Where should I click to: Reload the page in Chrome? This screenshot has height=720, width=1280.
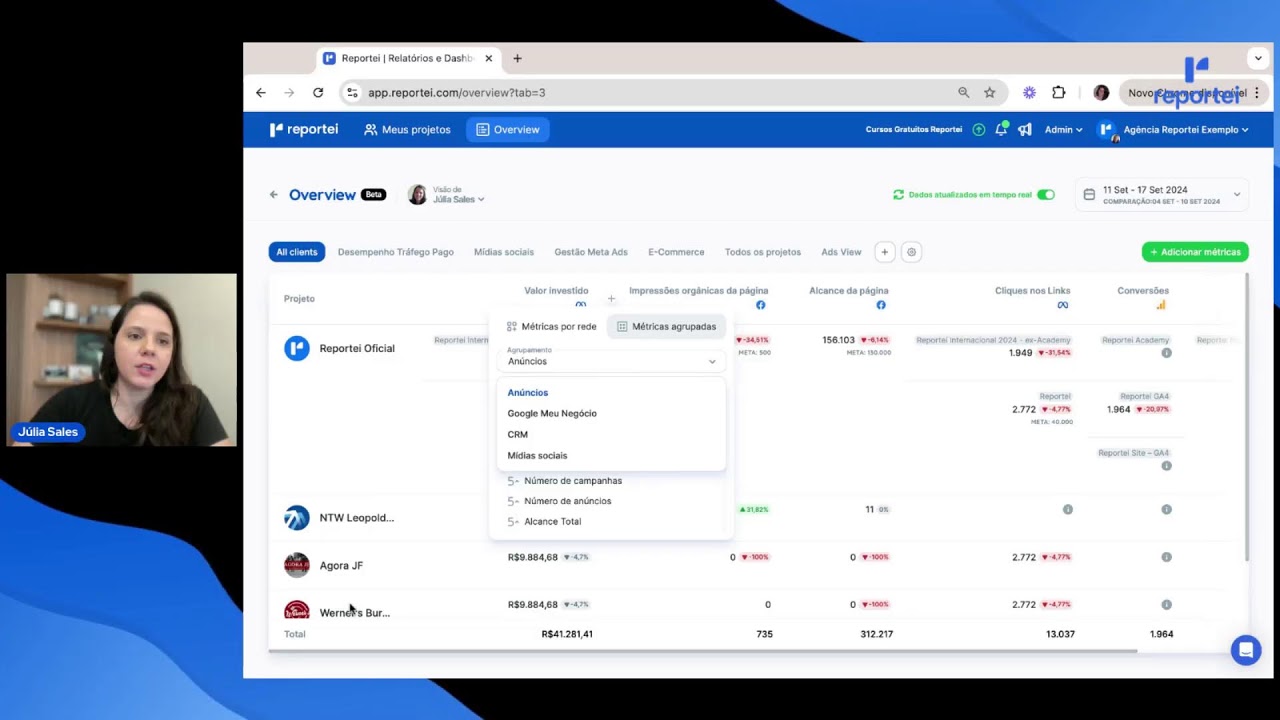[318, 92]
